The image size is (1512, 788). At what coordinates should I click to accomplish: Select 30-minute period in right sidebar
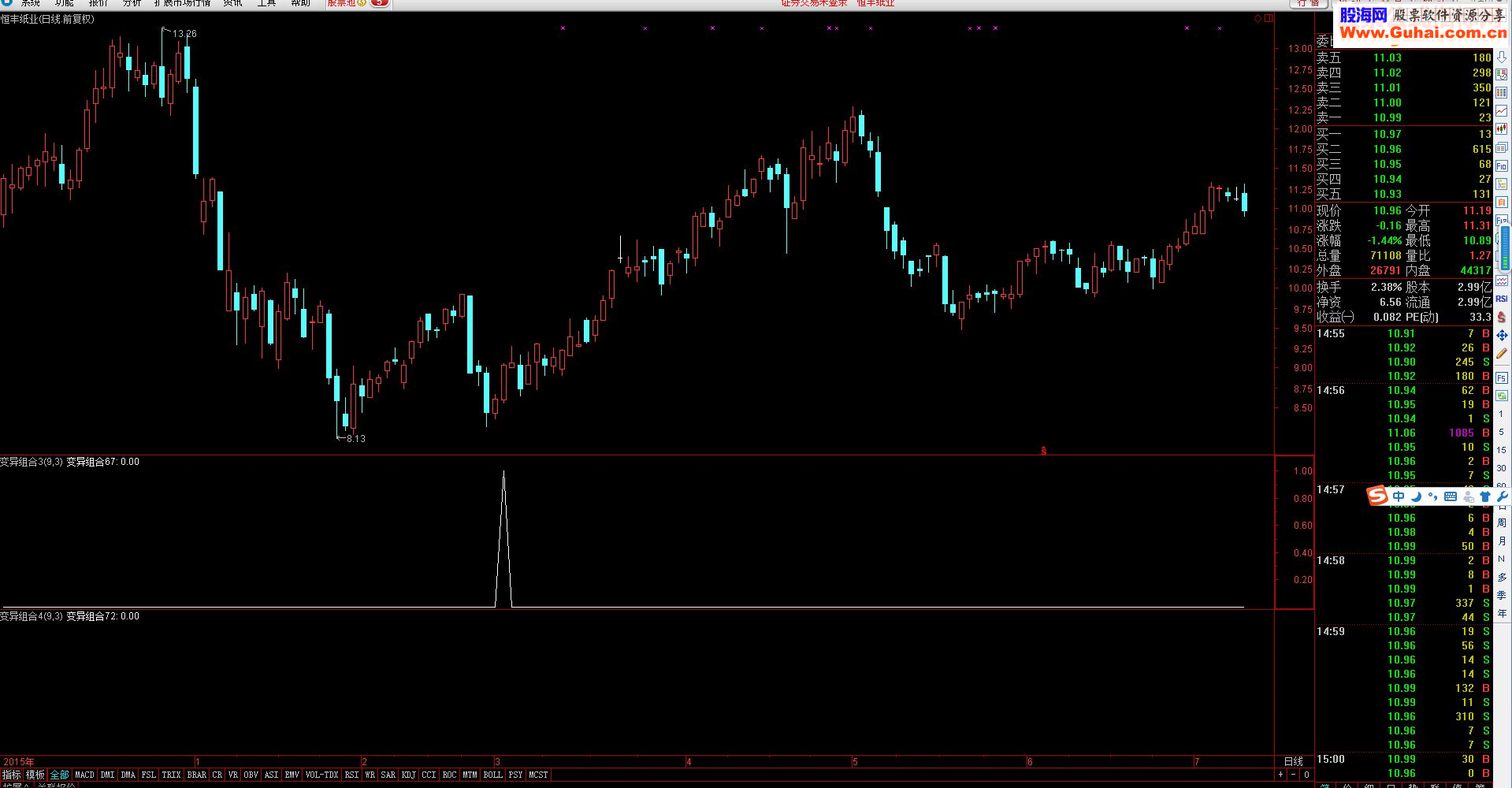tap(1501, 468)
